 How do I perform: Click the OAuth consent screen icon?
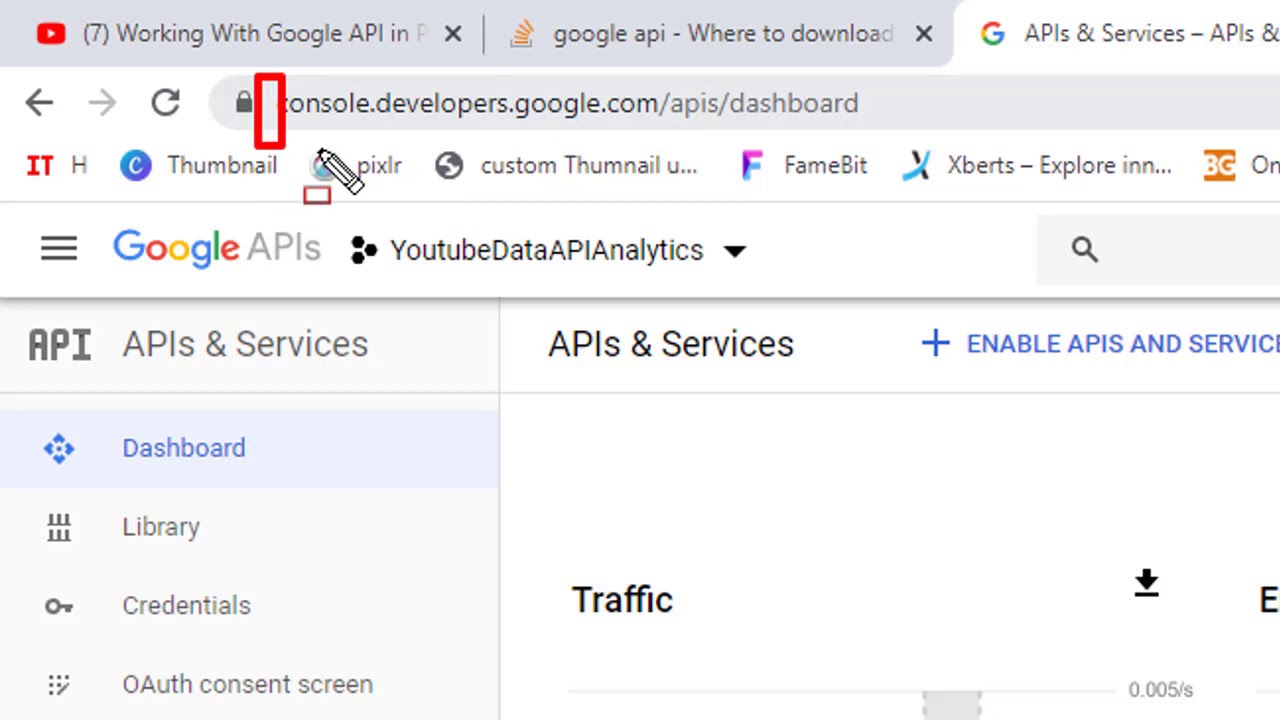point(59,685)
